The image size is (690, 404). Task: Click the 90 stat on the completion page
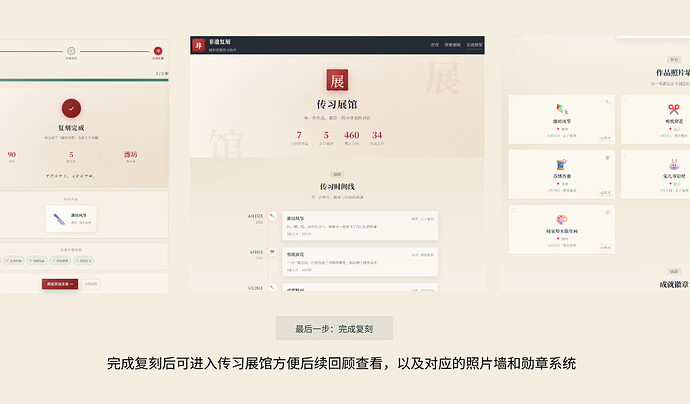click(11, 154)
